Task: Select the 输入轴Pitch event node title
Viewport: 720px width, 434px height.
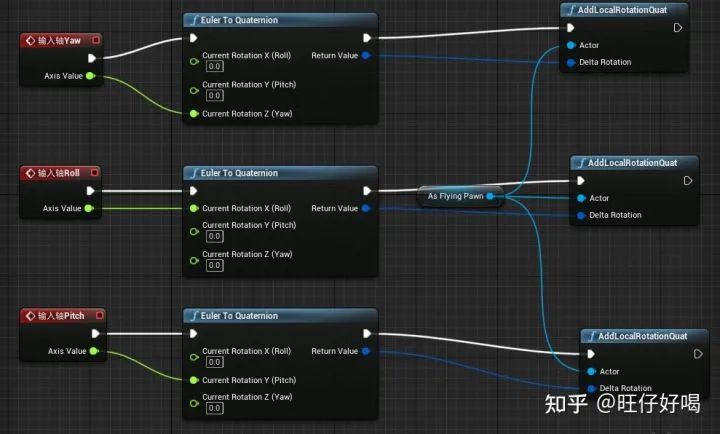Action: click(x=61, y=316)
